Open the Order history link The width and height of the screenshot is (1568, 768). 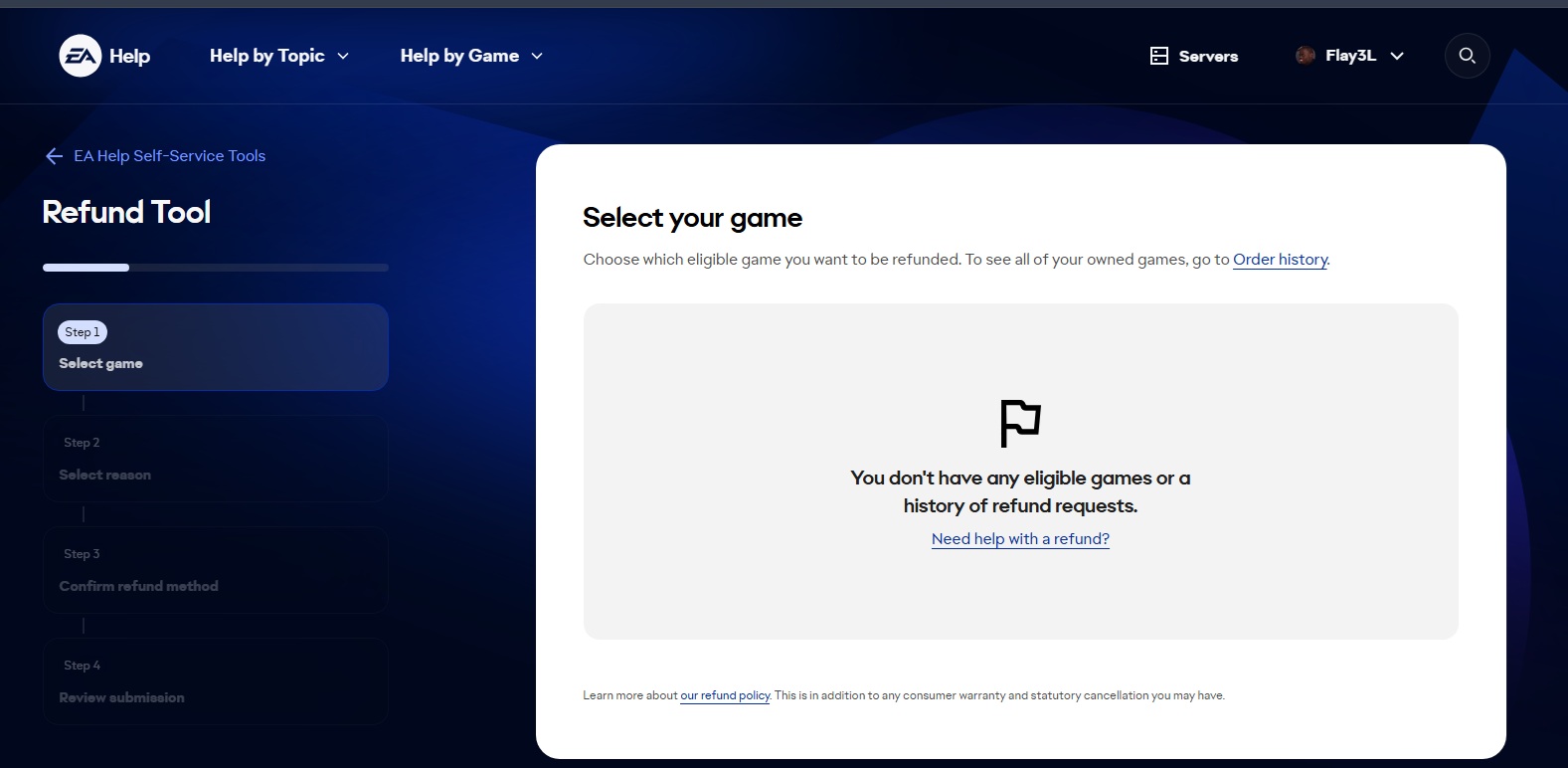tap(1280, 260)
